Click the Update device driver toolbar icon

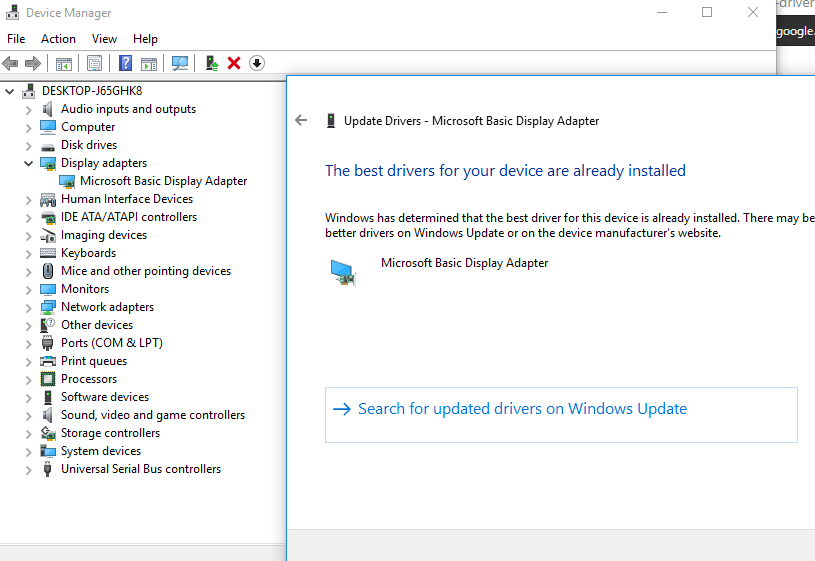coord(212,63)
